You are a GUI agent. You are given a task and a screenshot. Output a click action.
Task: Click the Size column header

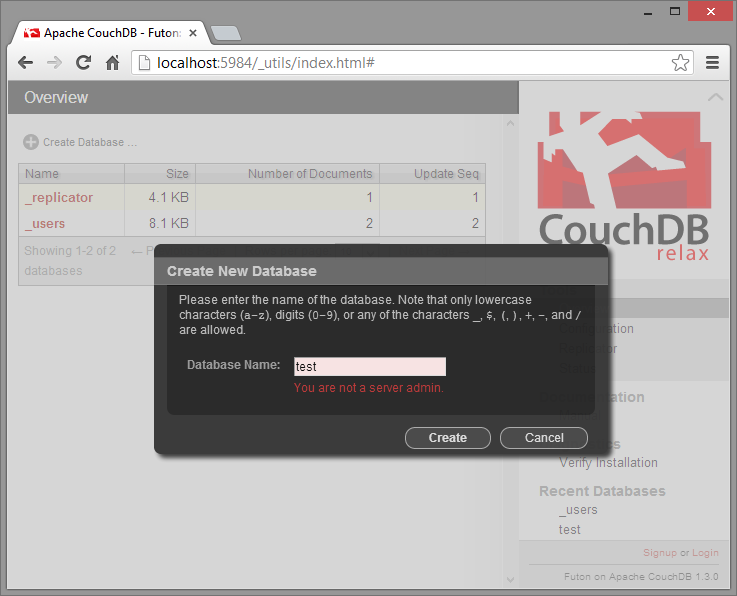point(160,173)
